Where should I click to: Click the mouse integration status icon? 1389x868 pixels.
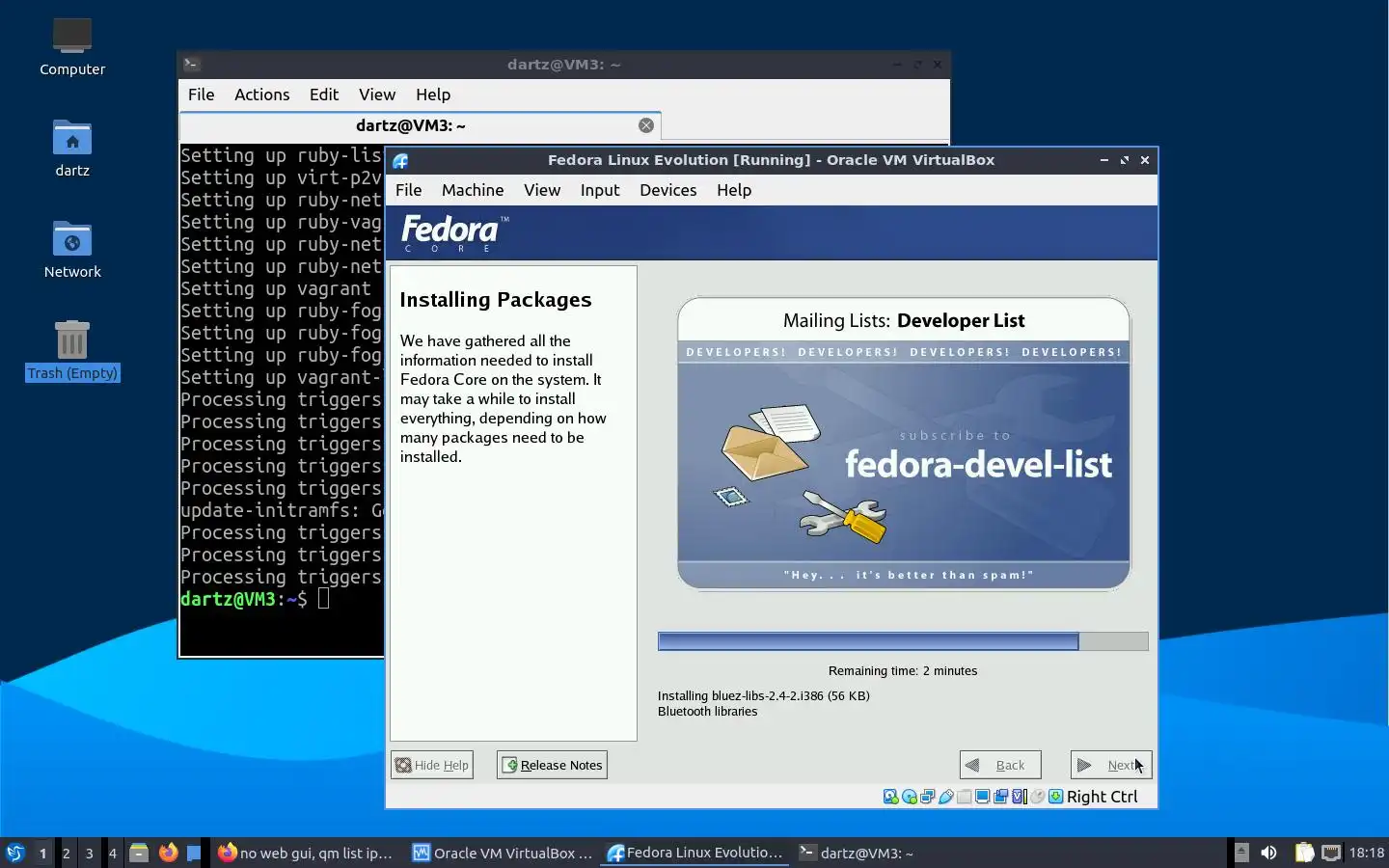pos(1037,797)
